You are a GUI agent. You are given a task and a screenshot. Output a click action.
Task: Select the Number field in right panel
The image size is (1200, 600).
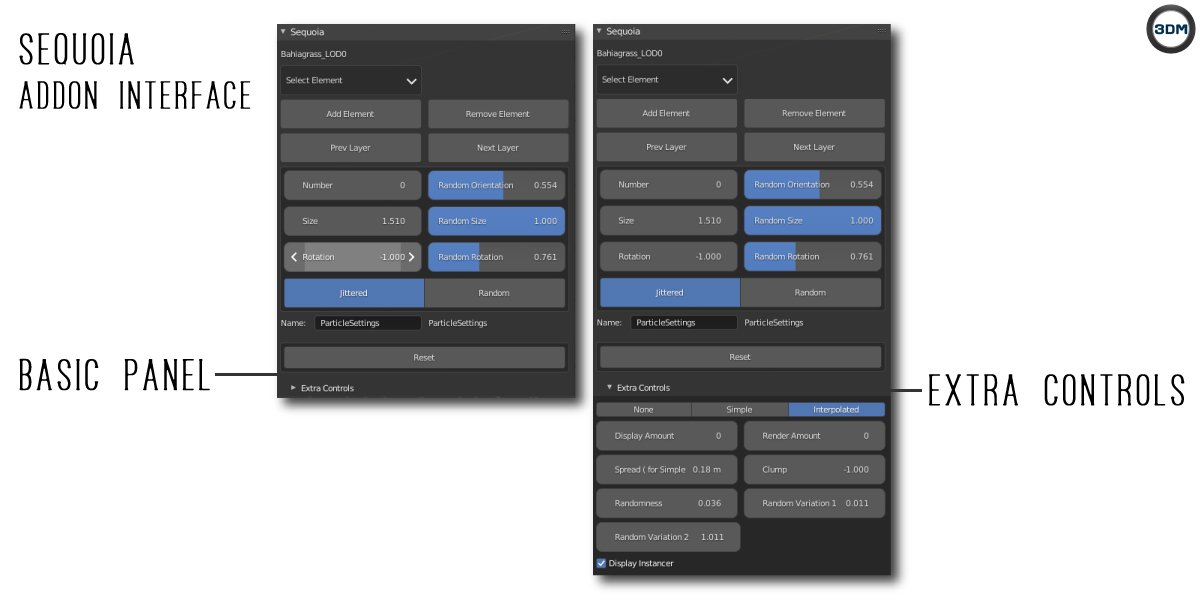(670, 184)
